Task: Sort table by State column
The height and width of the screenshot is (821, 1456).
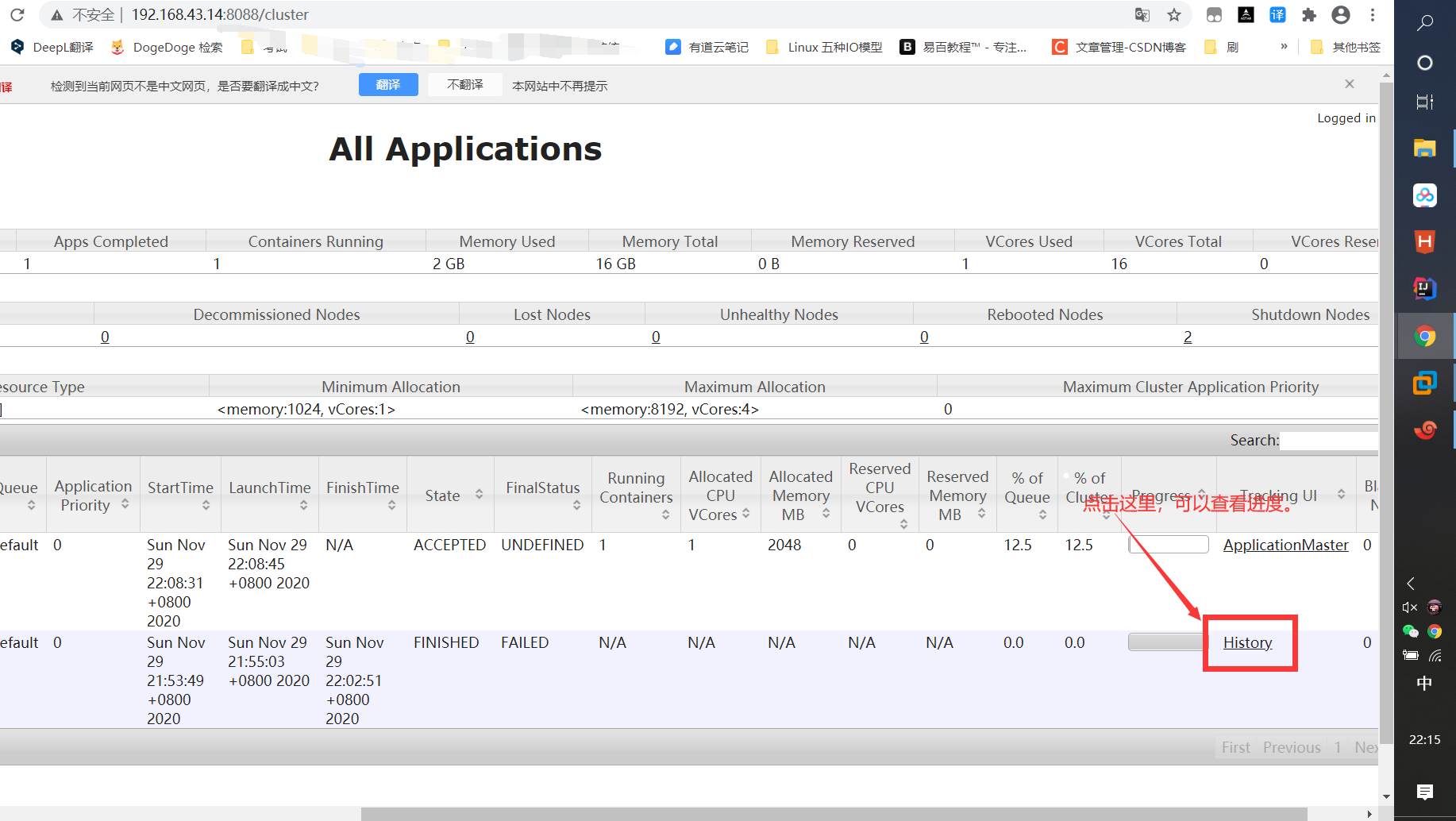Action: coord(450,495)
